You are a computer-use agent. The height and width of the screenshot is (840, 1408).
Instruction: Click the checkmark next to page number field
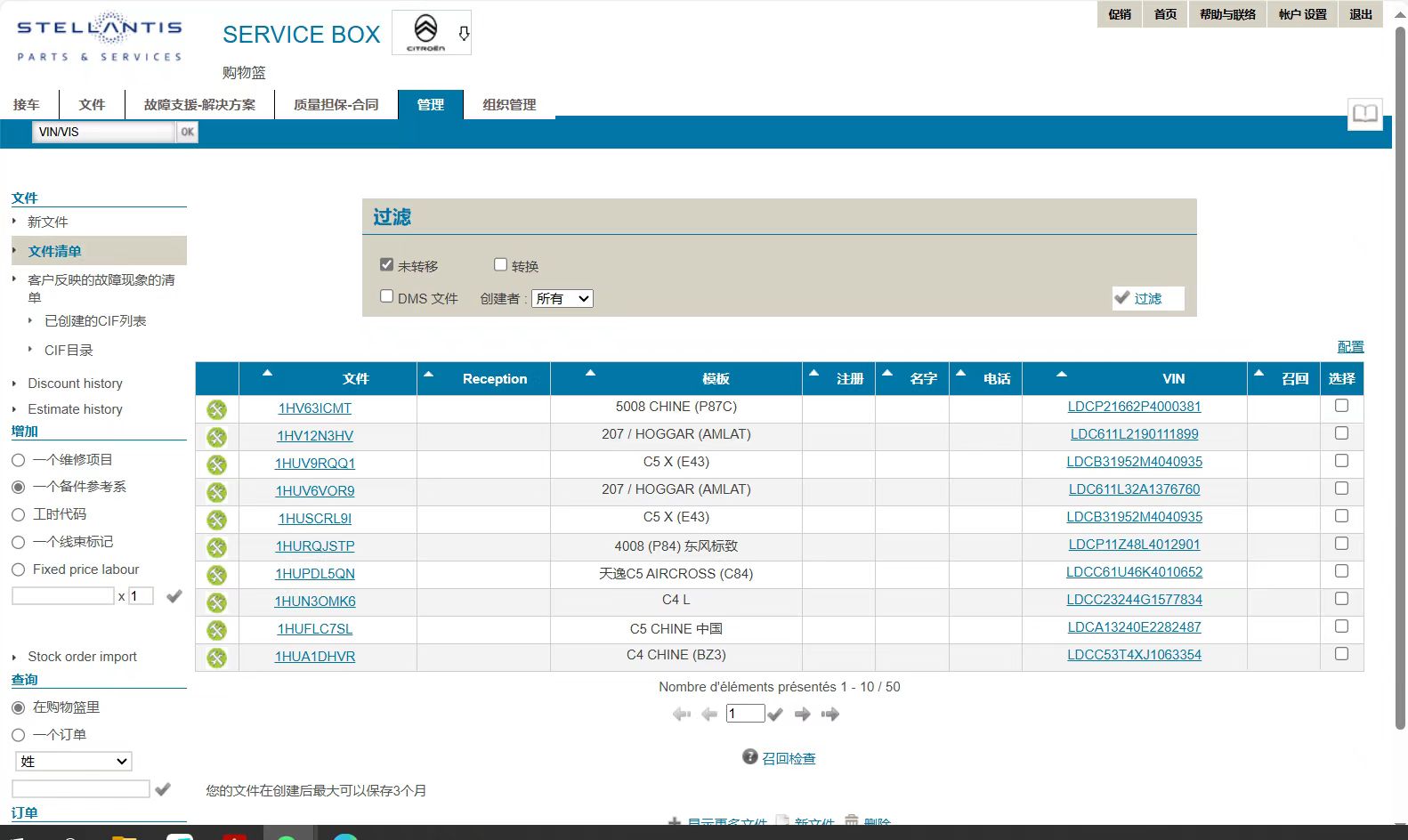[775, 714]
